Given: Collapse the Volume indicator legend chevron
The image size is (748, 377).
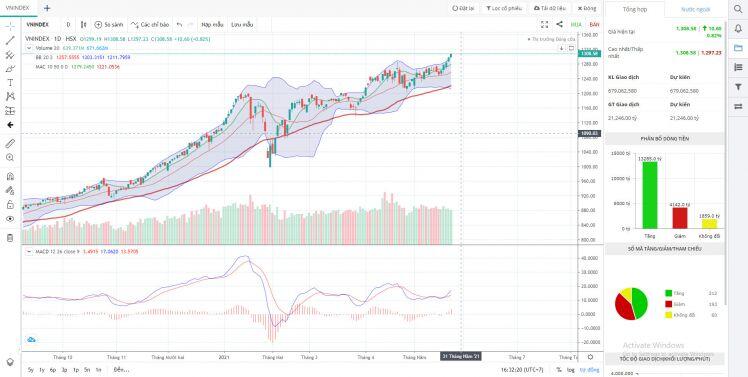Looking at the screenshot, I should 29,48.
